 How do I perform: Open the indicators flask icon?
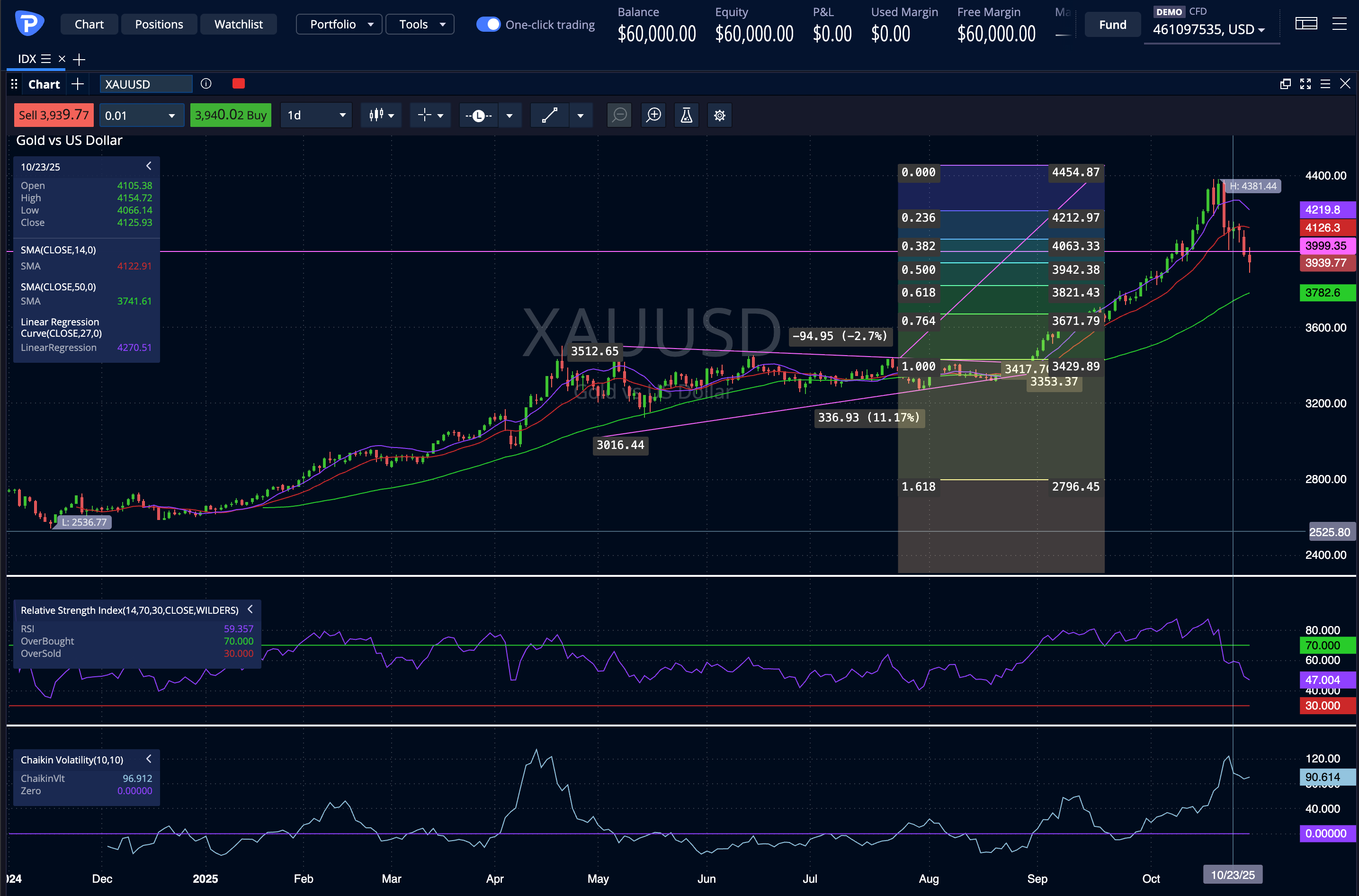pos(686,116)
